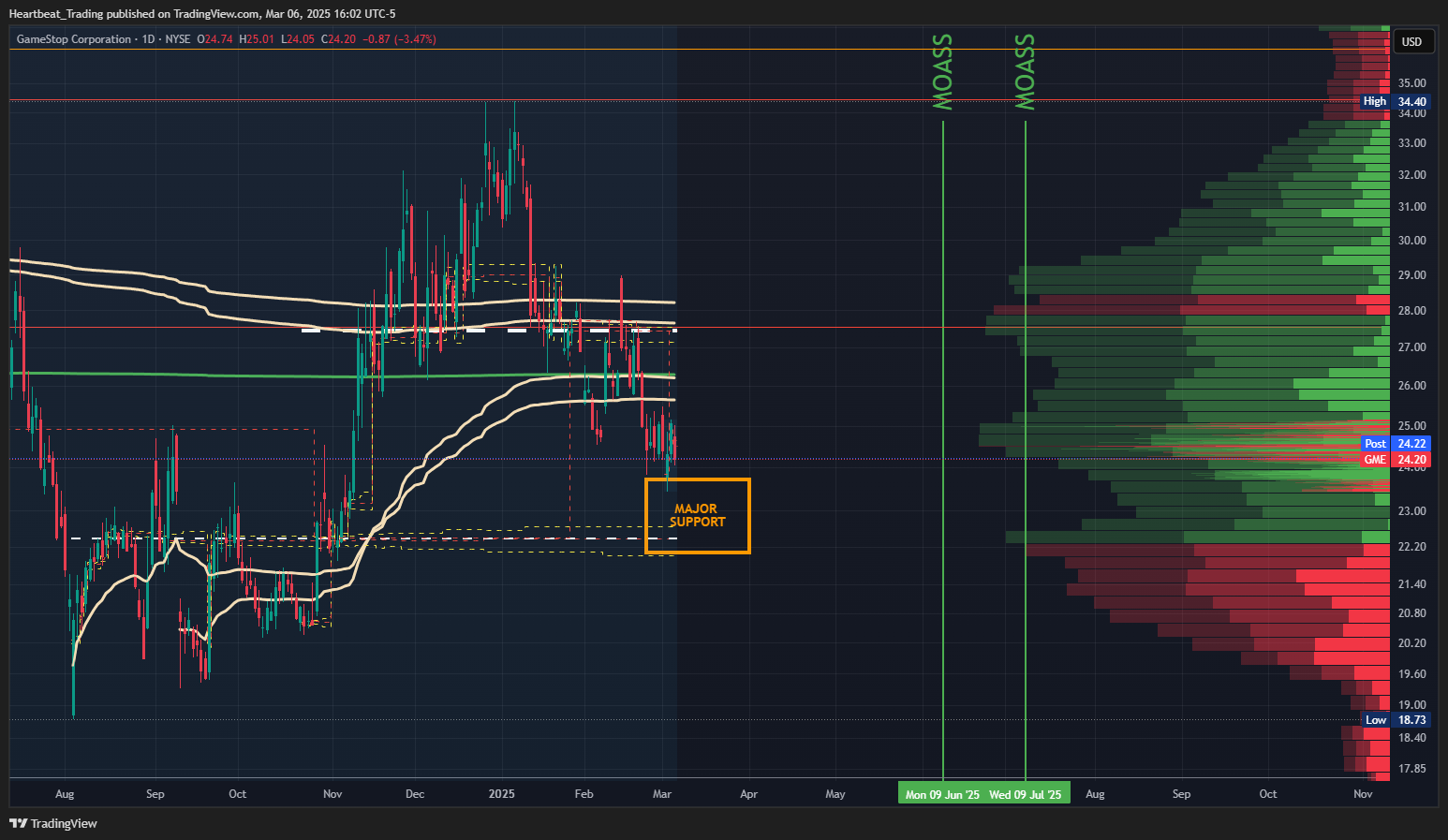Click the 31.00 price axis label
Image resolution: width=1448 pixels, height=840 pixels.
click(1411, 207)
